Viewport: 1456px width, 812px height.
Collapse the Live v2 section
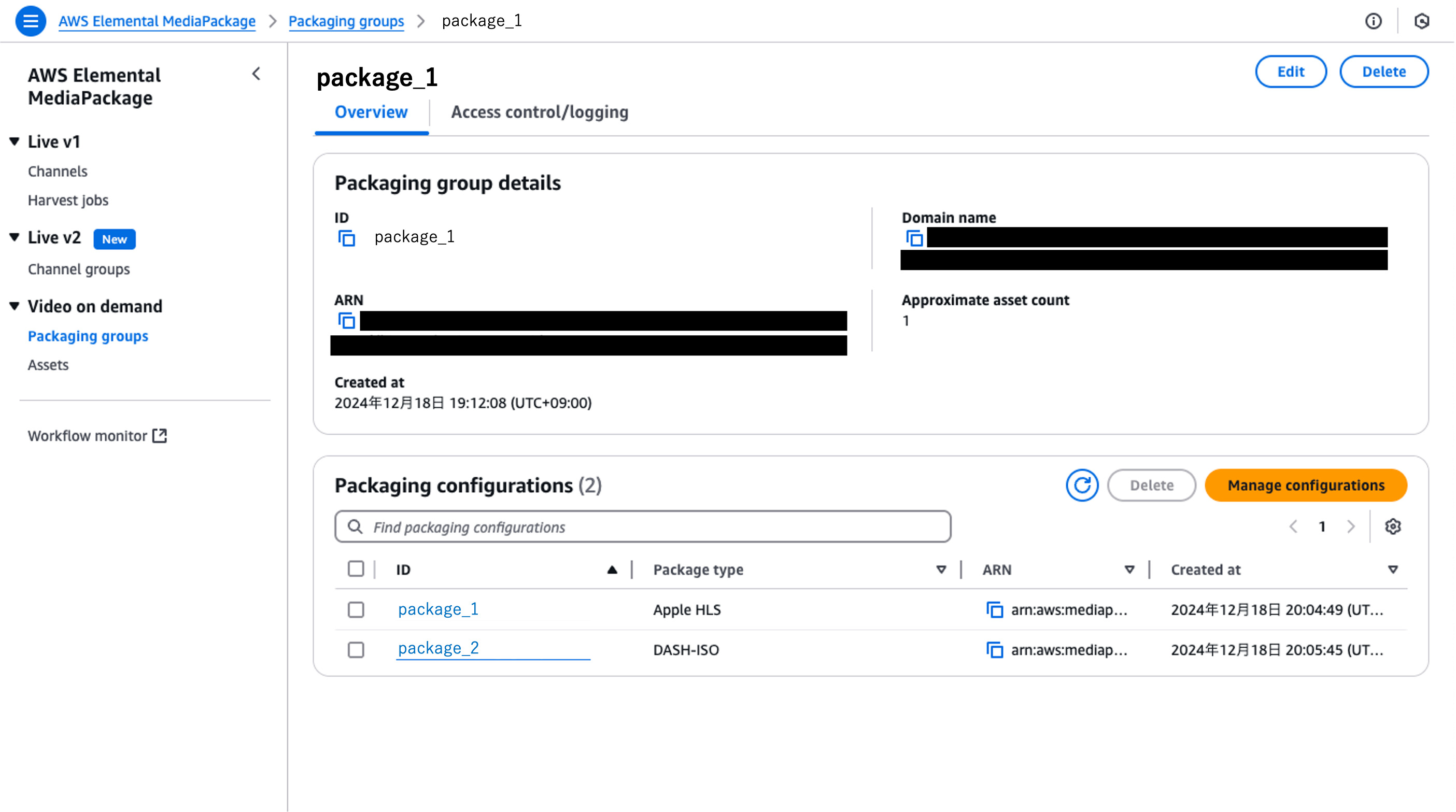(15, 237)
